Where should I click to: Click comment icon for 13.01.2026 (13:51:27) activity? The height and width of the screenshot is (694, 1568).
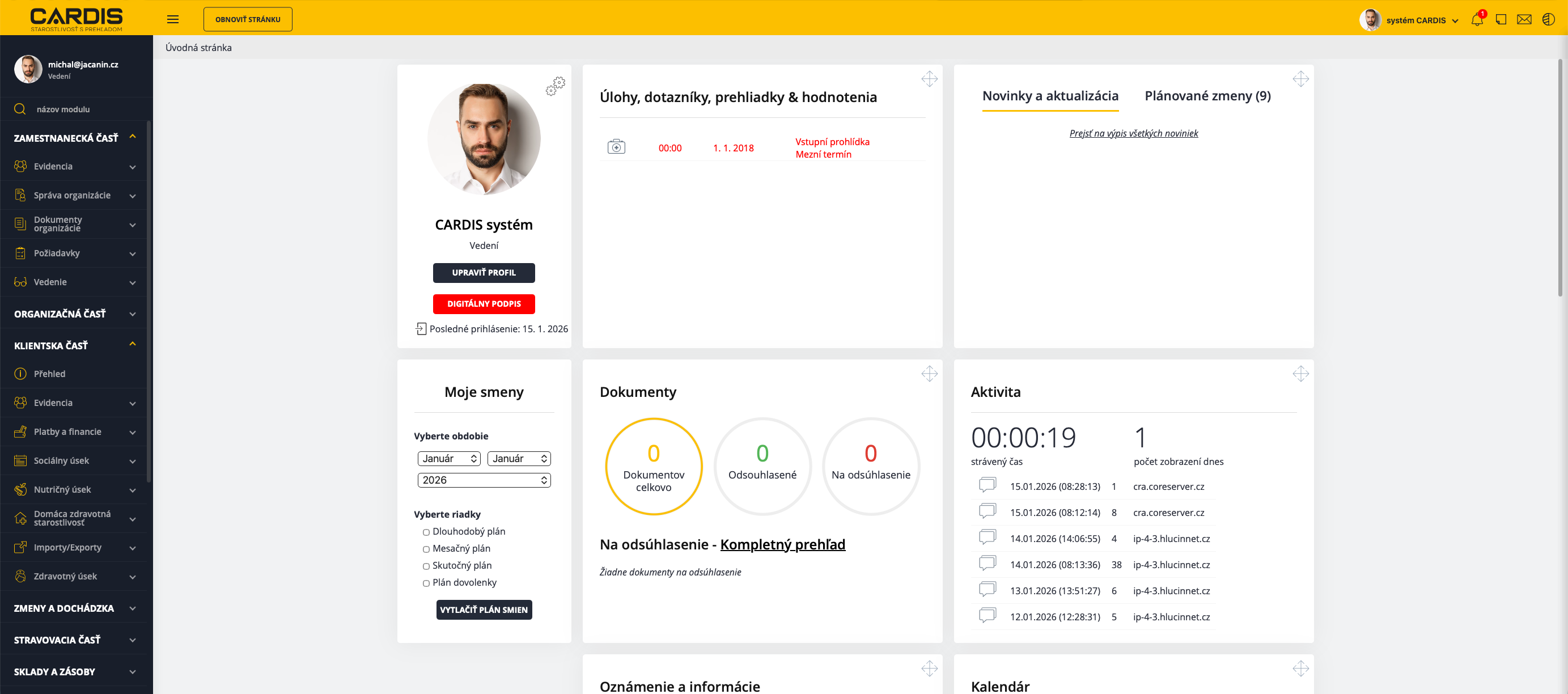point(988,590)
